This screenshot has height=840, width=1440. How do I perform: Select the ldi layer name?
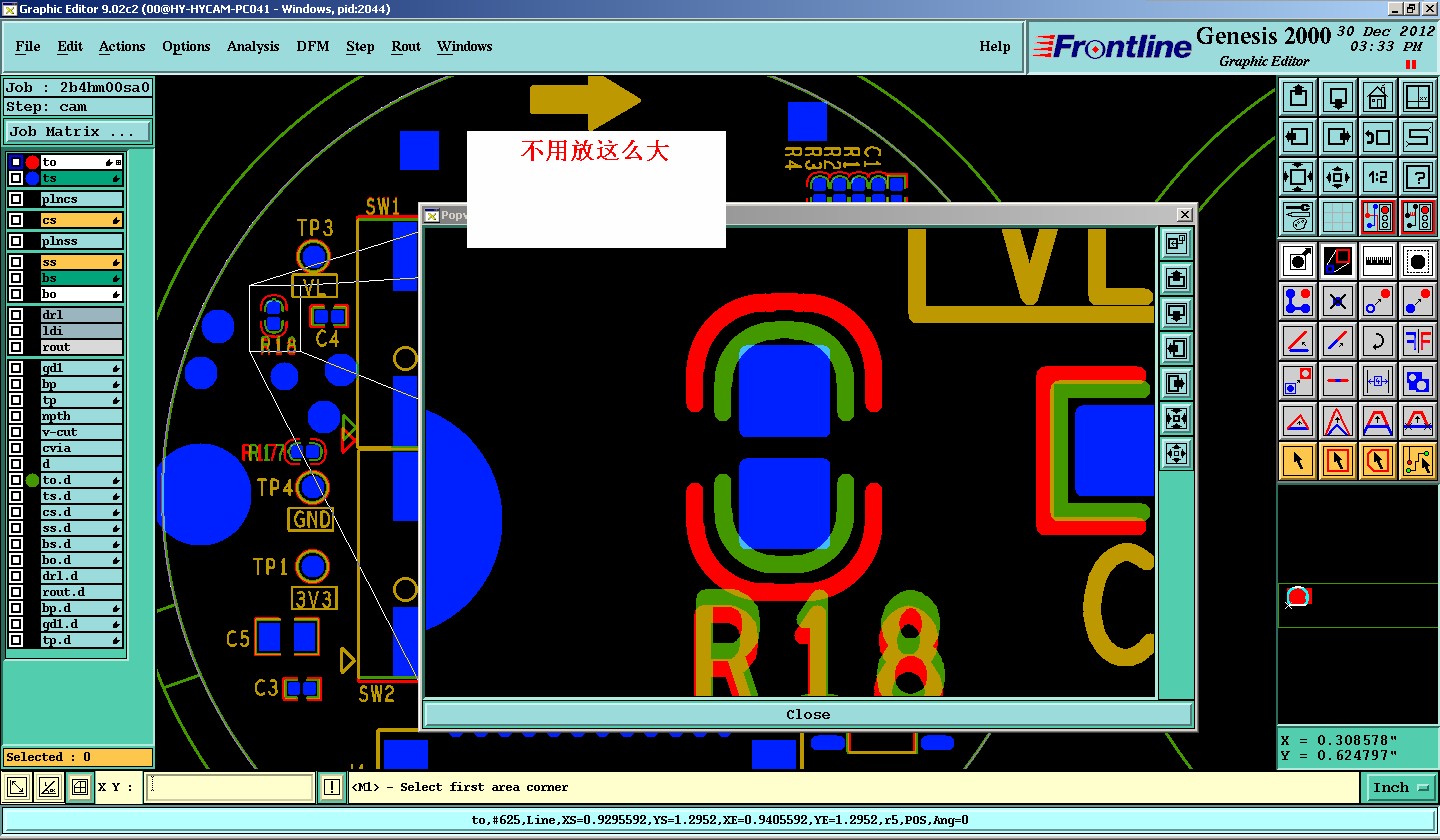(x=81, y=331)
